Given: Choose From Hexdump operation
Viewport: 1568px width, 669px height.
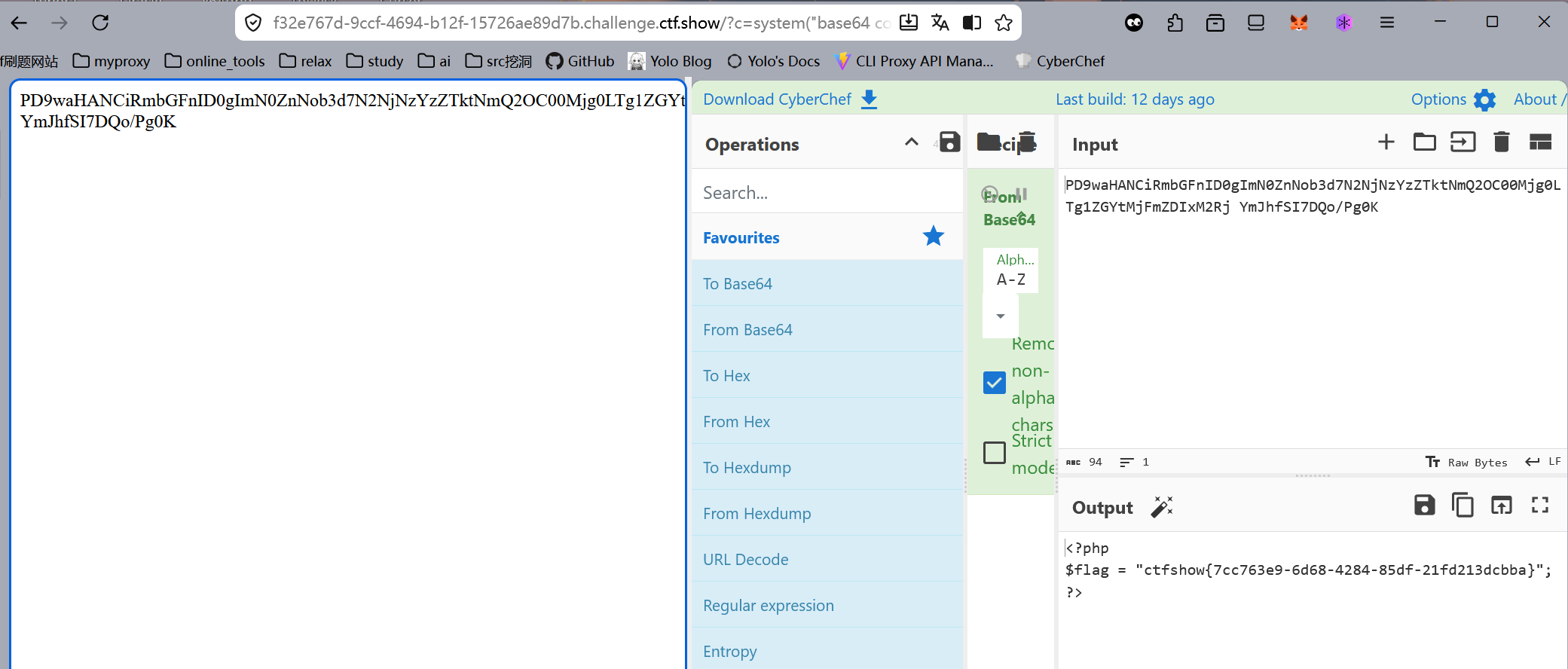Looking at the screenshot, I should [827, 513].
